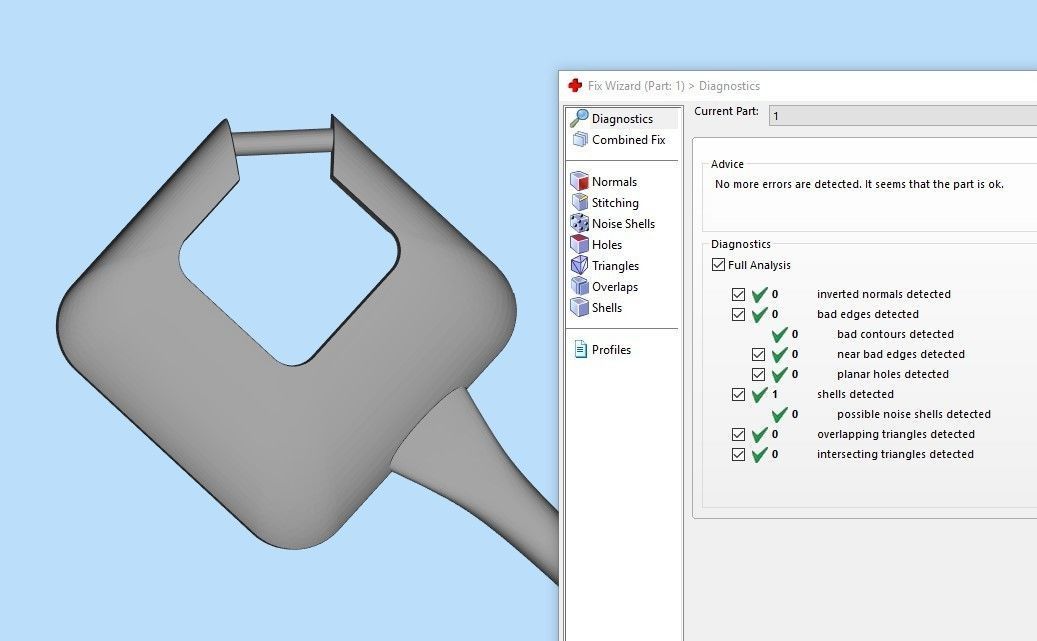Select the Diagnostics menu entry
Image resolution: width=1037 pixels, height=641 pixels.
(x=622, y=118)
